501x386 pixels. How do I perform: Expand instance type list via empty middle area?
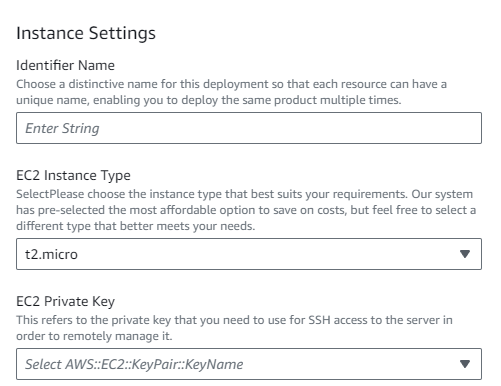pyautogui.click(x=267, y=254)
